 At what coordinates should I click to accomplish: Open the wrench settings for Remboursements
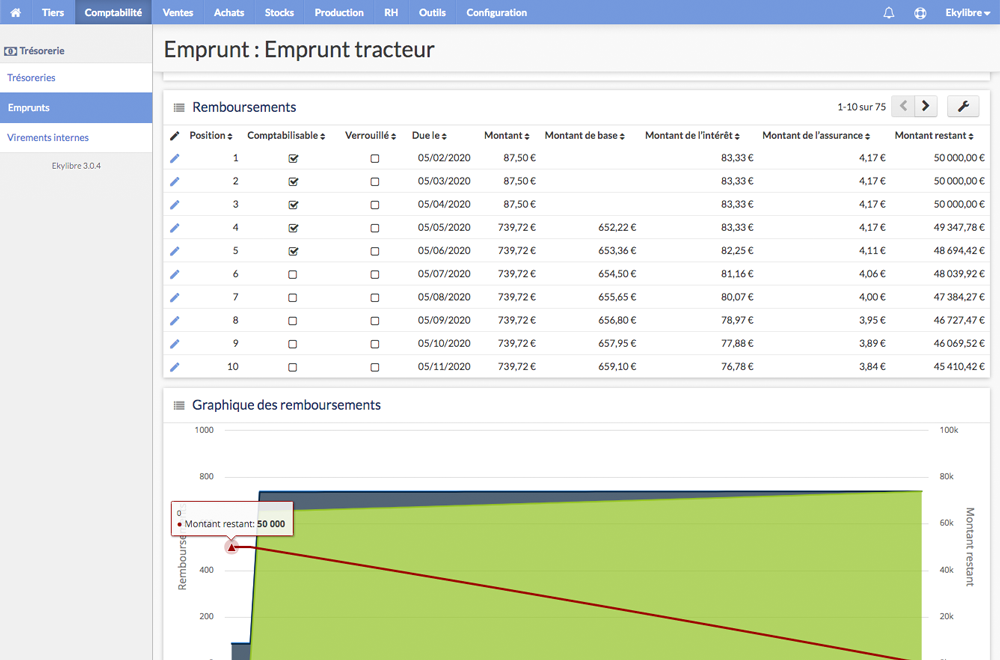(963, 106)
